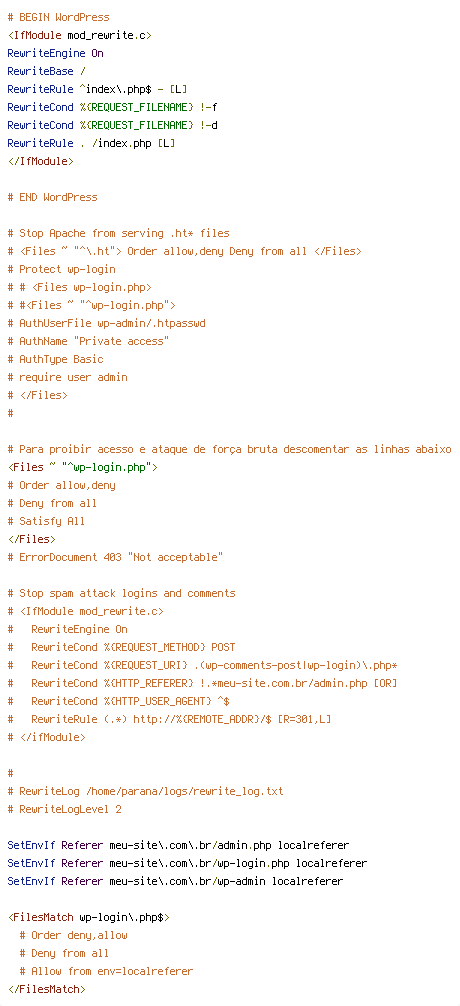The image size is (460, 1006).
Task: Click the Files ~ "^wp-login.php" opening tag
Action: click(x=83, y=466)
